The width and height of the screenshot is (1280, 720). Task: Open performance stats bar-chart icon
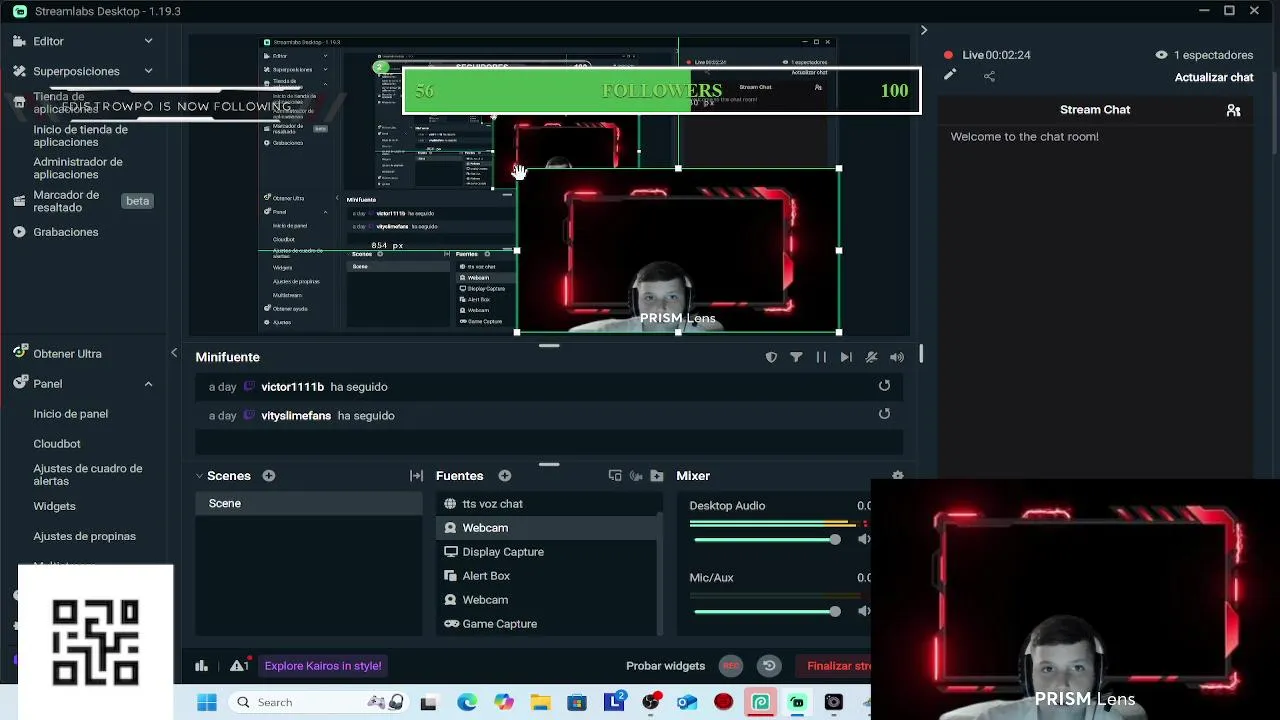[201, 666]
